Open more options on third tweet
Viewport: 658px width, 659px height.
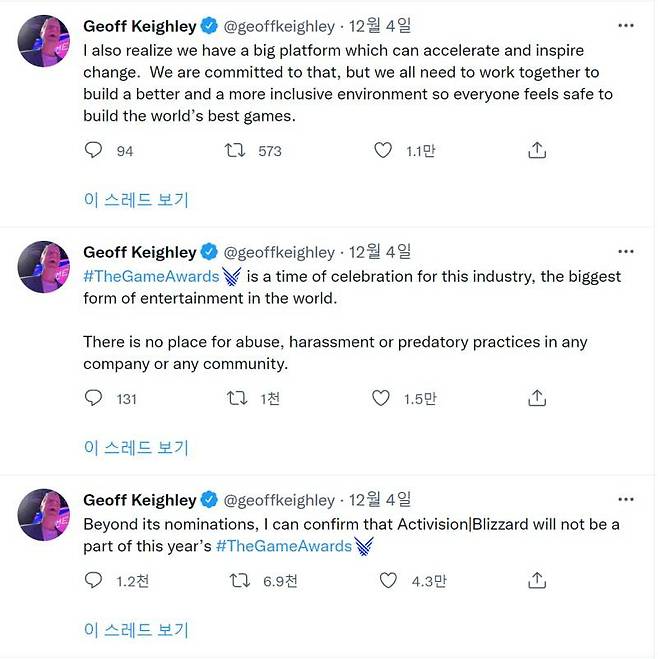click(x=626, y=499)
